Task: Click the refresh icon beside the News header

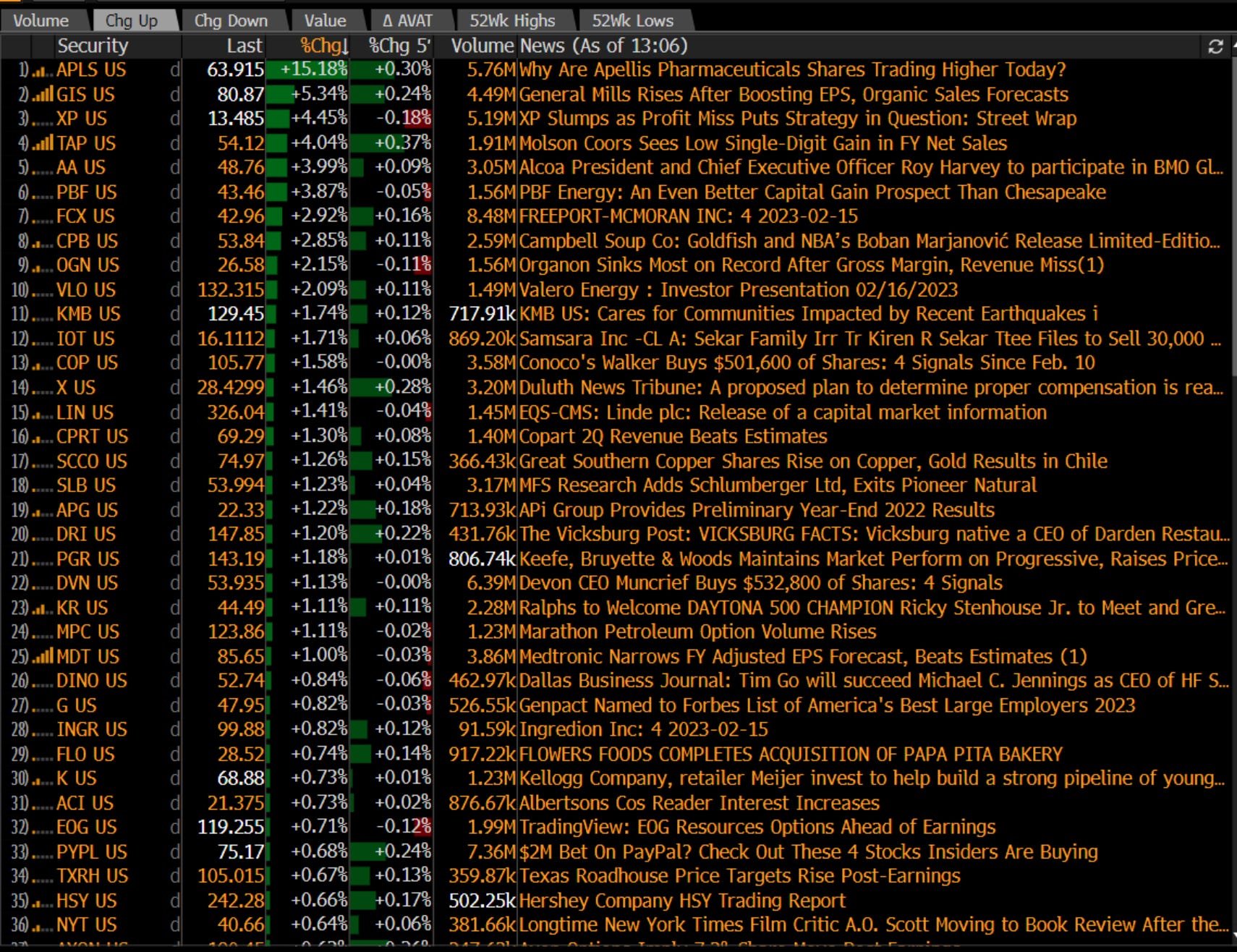Action: 1215,46
